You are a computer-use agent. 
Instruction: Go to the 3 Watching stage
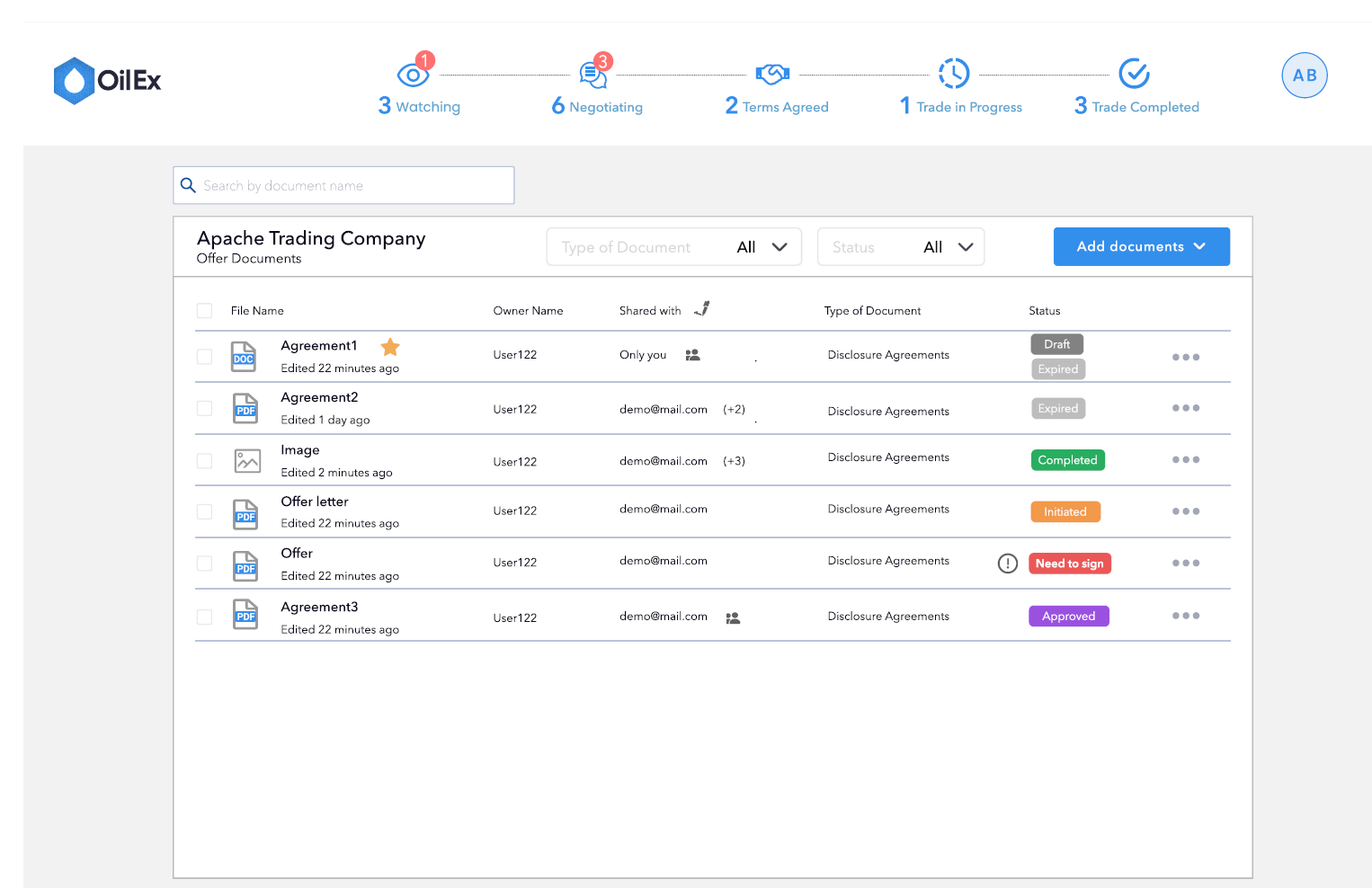pyautogui.click(x=419, y=106)
